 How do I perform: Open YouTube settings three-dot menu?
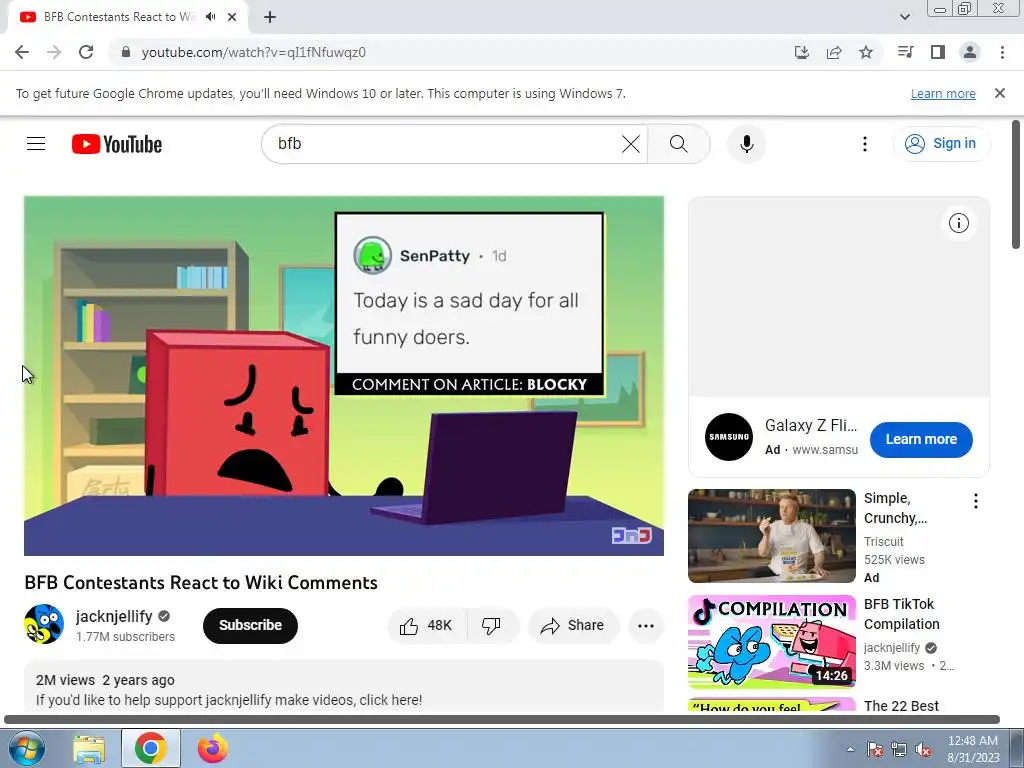click(865, 144)
